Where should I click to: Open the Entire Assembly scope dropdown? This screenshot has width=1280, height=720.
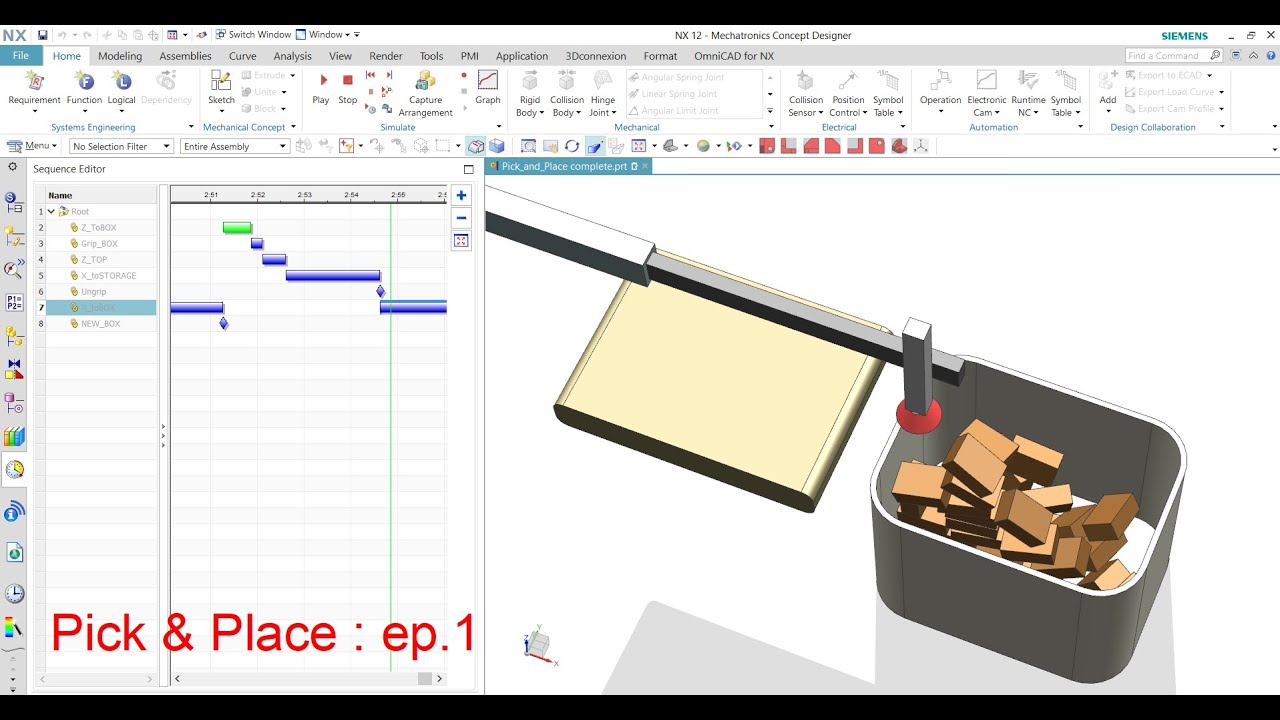235,146
